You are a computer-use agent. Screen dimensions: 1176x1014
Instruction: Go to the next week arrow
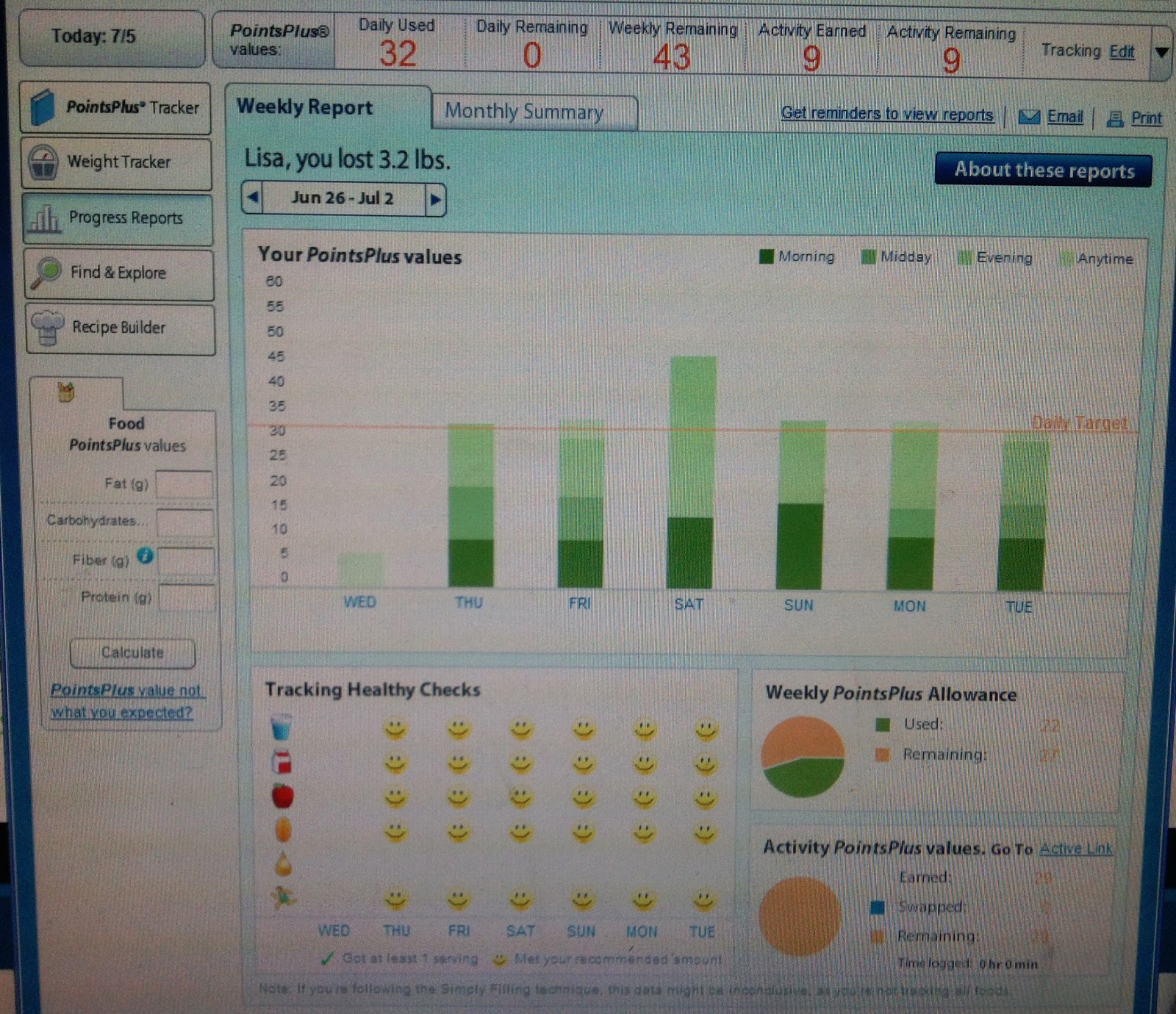[435, 199]
